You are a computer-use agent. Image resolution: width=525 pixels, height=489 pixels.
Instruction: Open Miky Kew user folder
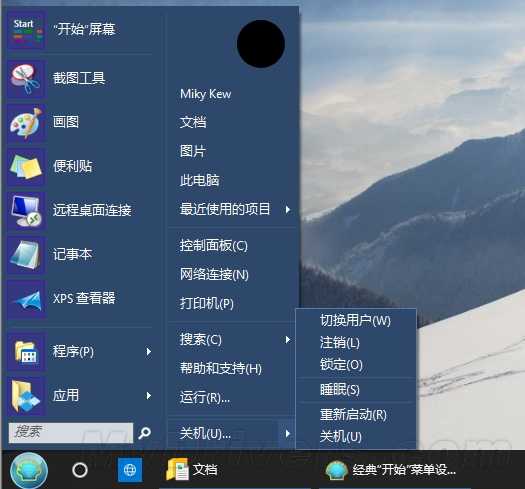pyautogui.click(x=205, y=94)
